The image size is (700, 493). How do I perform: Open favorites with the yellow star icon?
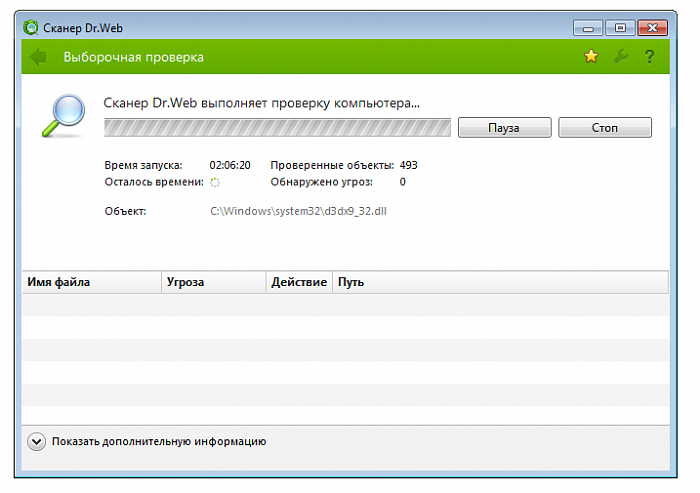click(591, 56)
